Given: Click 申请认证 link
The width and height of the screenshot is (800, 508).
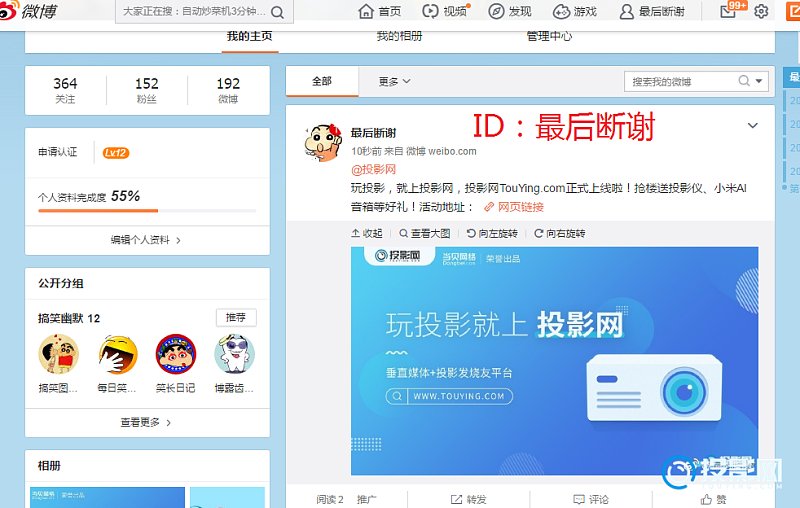Looking at the screenshot, I should 58,152.
